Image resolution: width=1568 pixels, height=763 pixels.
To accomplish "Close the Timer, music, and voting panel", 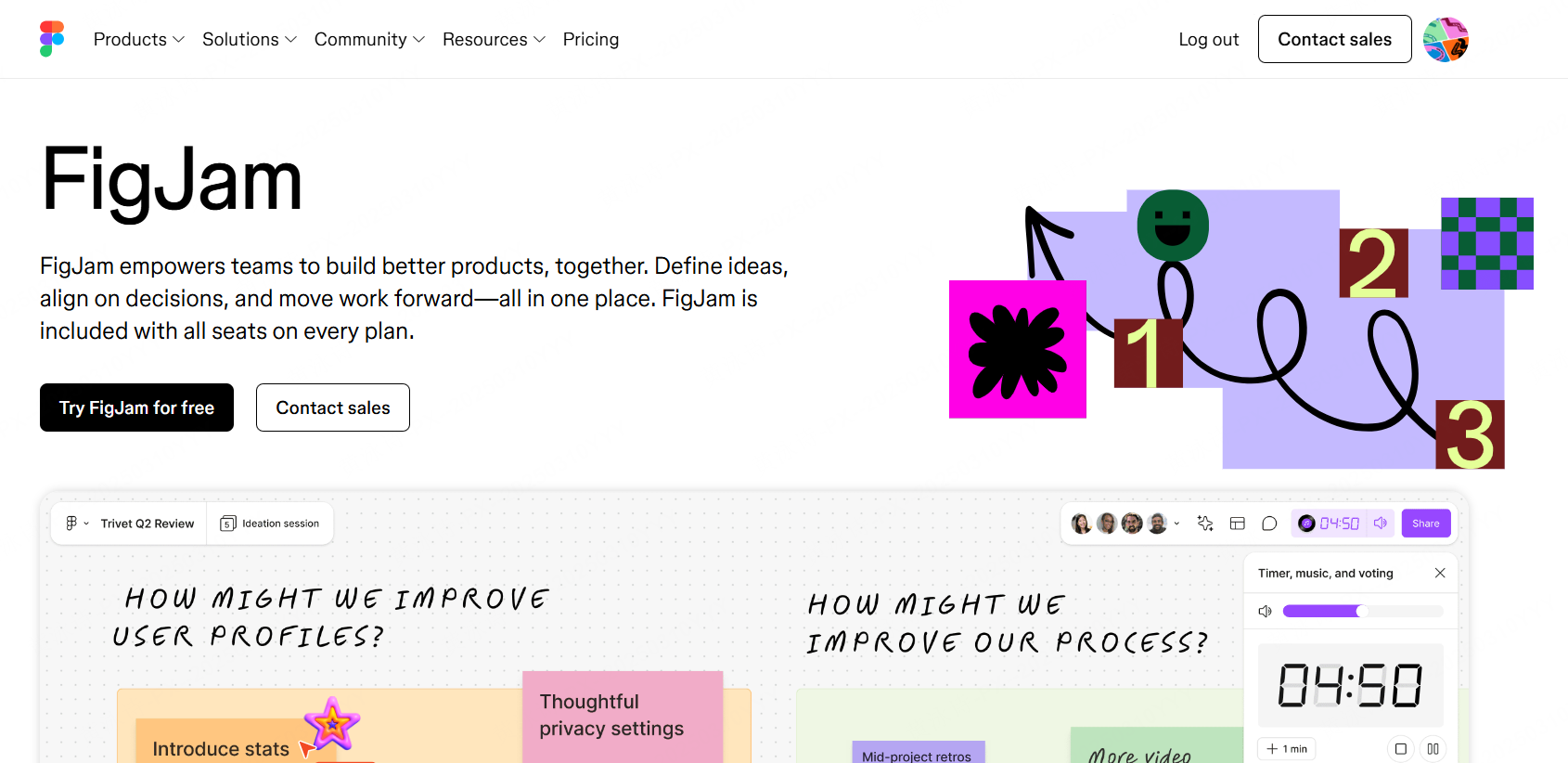I will pyautogui.click(x=1440, y=573).
